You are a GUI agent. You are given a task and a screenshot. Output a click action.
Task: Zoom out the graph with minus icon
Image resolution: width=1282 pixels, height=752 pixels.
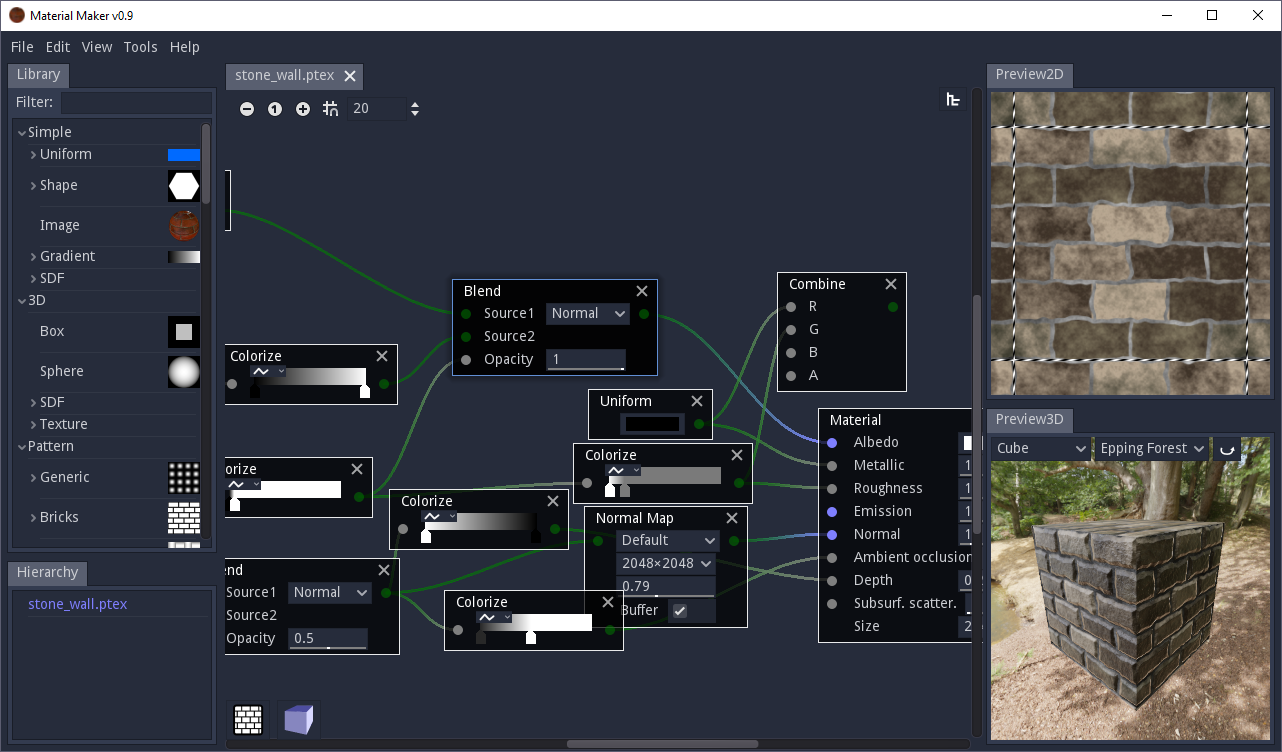pyautogui.click(x=247, y=109)
